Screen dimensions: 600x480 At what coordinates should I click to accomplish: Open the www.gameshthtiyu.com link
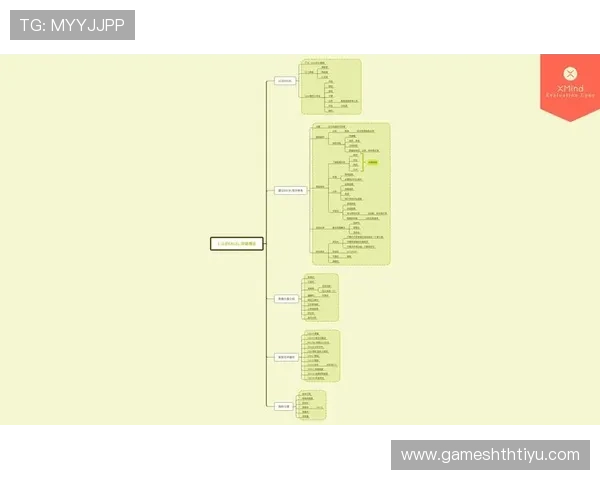489,455
